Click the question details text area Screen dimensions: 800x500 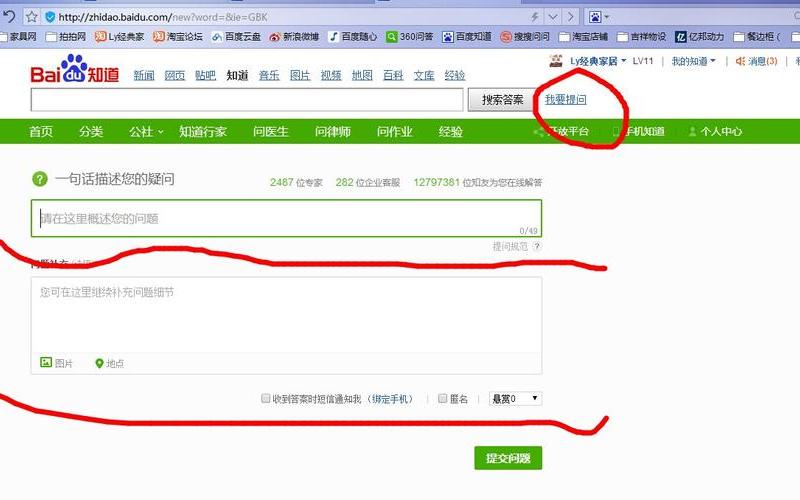286,314
